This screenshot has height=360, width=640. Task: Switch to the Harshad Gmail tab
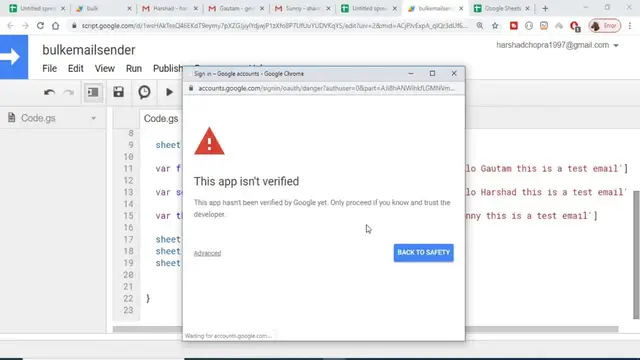pyautogui.click(x=170, y=8)
